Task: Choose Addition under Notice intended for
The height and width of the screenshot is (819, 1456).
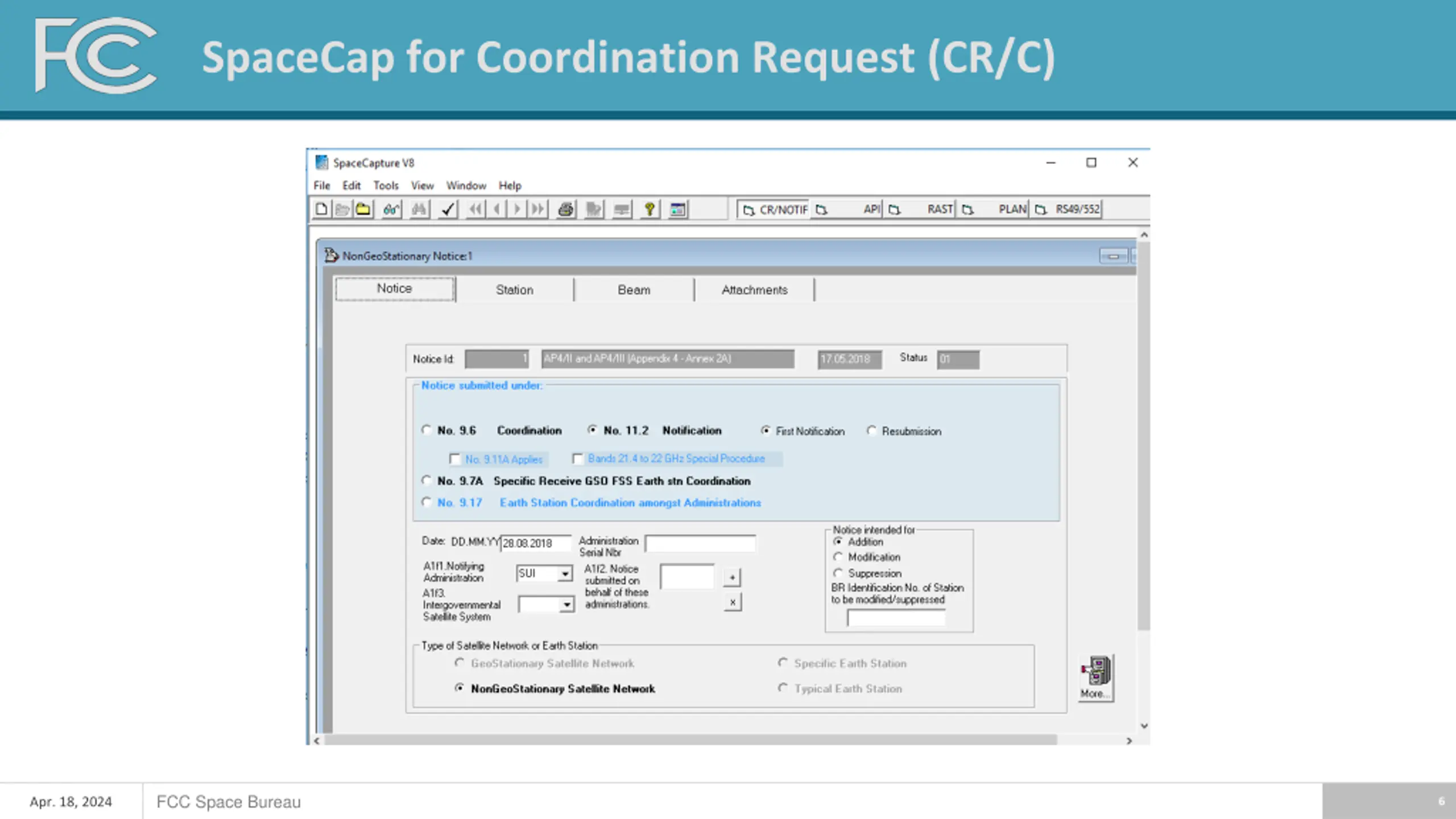Action: pyautogui.click(x=838, y=541)
